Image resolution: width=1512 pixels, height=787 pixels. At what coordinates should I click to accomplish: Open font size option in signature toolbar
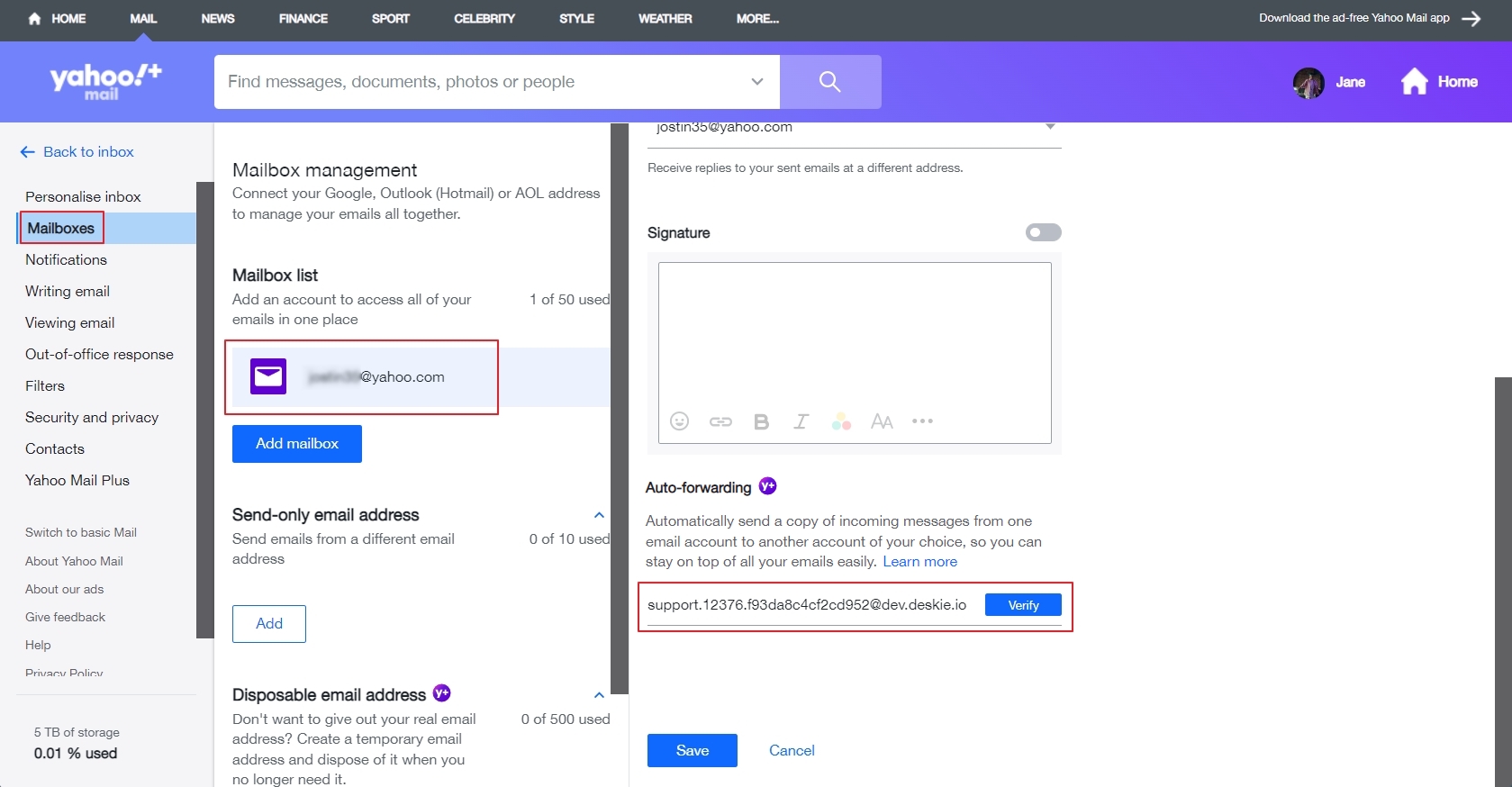[882, 421]
